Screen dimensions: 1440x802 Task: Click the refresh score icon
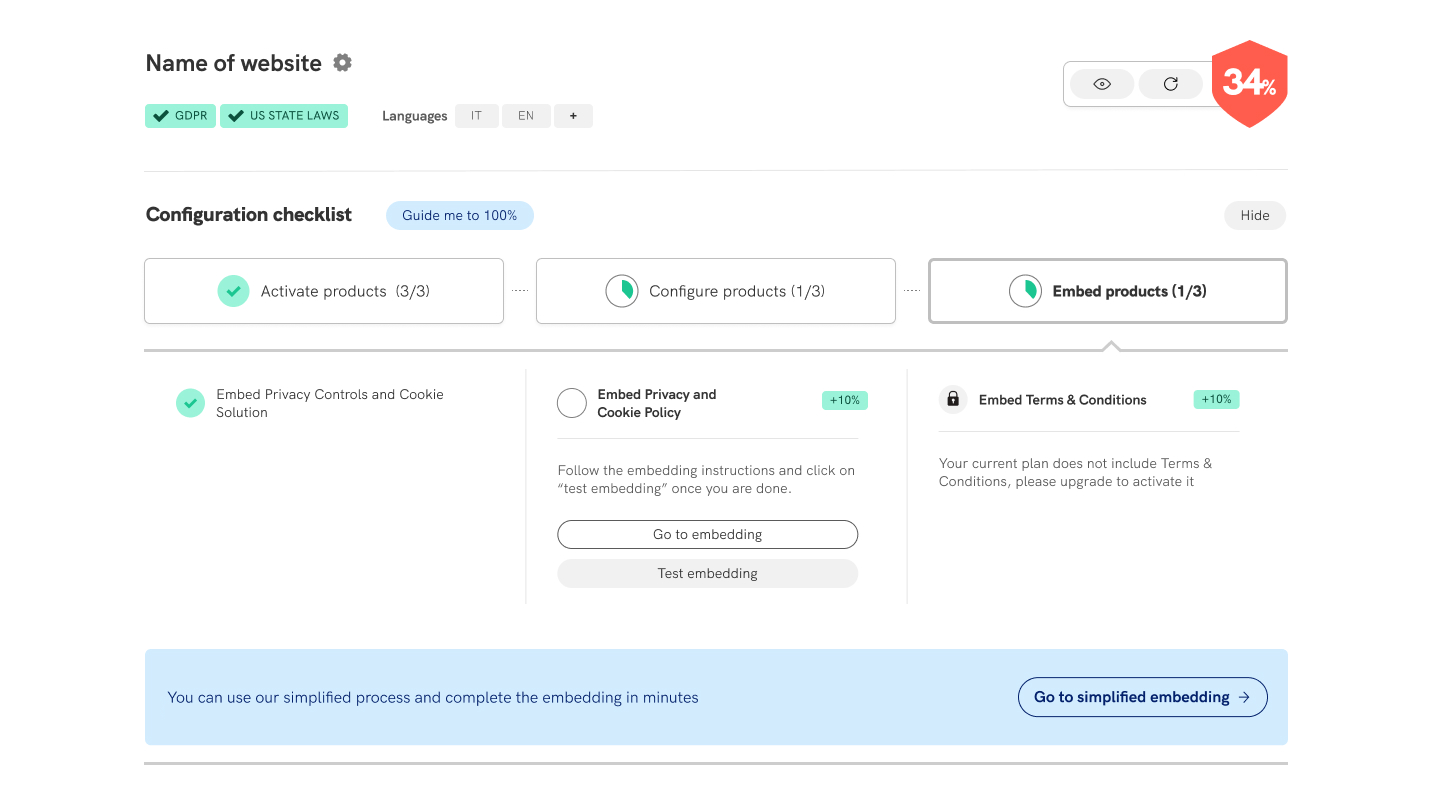(1170, 84)
